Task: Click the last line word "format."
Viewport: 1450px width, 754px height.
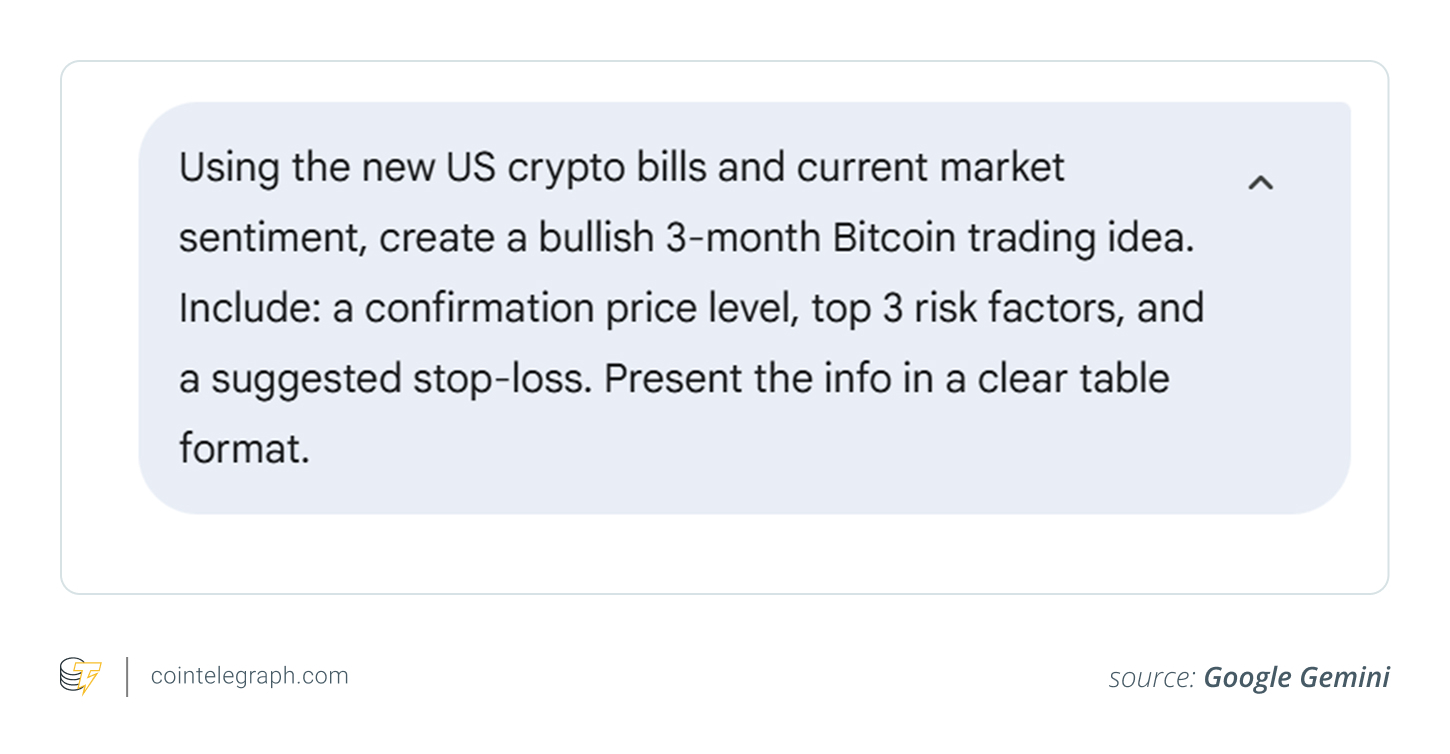Action: point(244,449)
